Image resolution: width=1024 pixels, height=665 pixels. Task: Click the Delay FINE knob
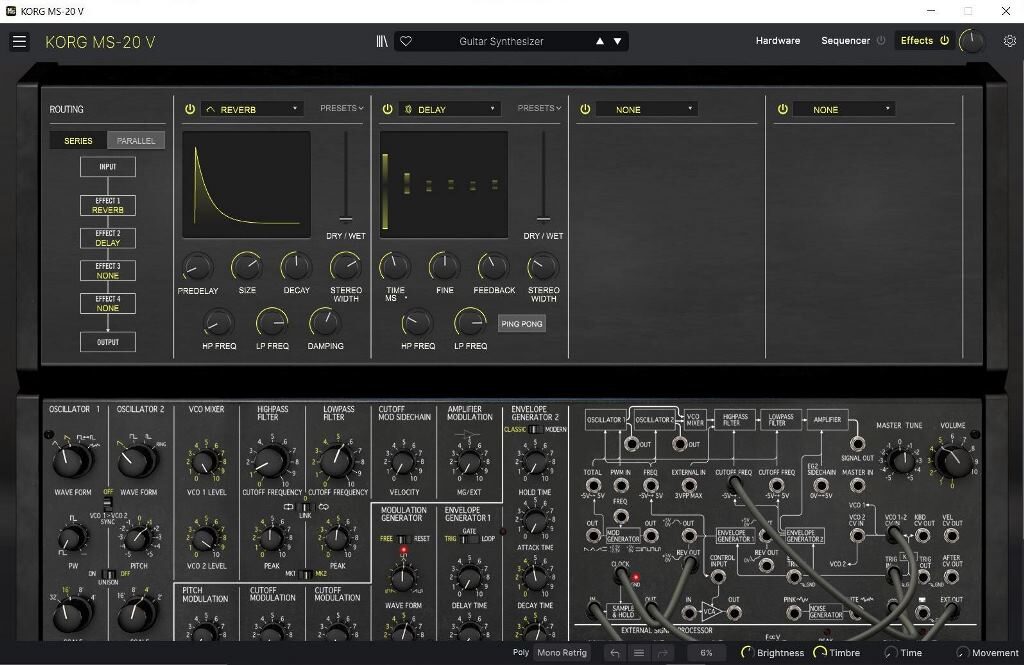pyautogui.click(x=444, y=267)
